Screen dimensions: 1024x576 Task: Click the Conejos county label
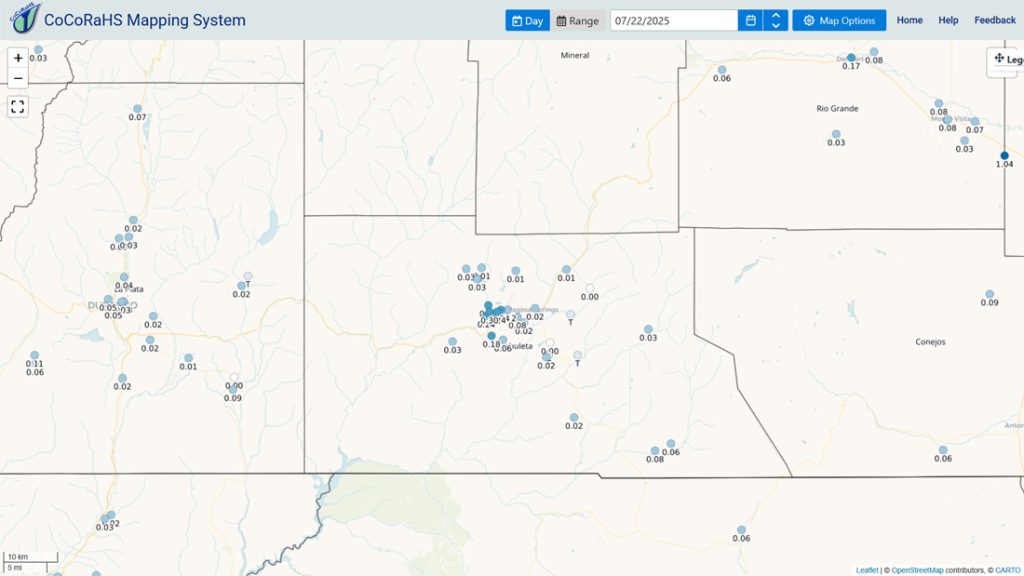coord(930,342)
